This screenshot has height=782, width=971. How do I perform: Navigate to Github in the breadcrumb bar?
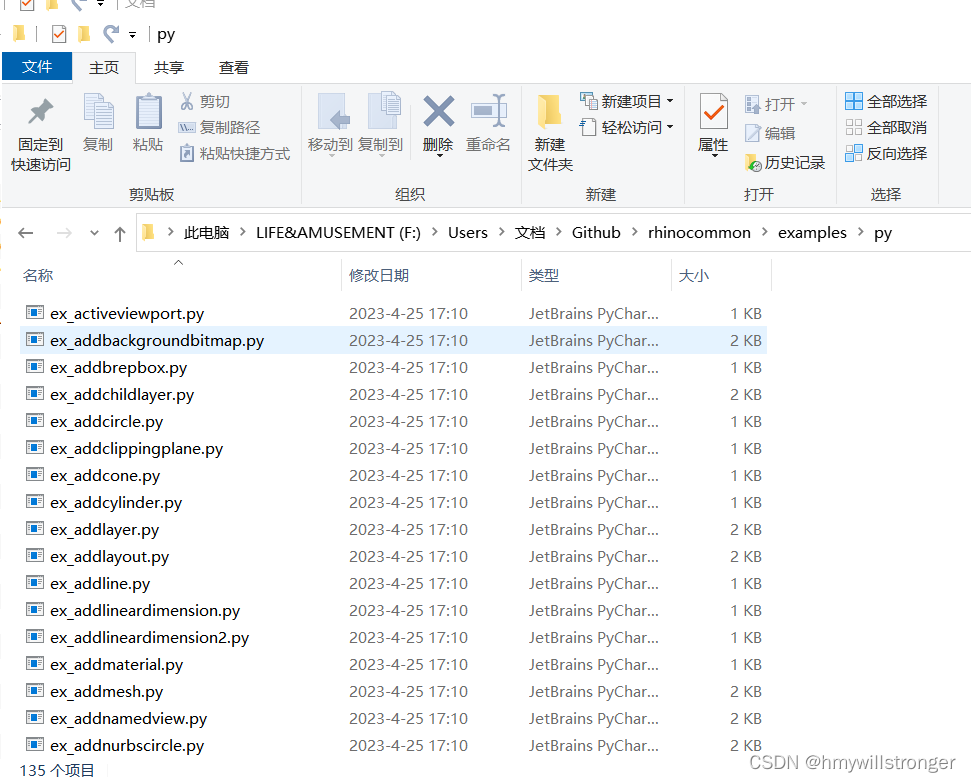[x=596, y=232]
